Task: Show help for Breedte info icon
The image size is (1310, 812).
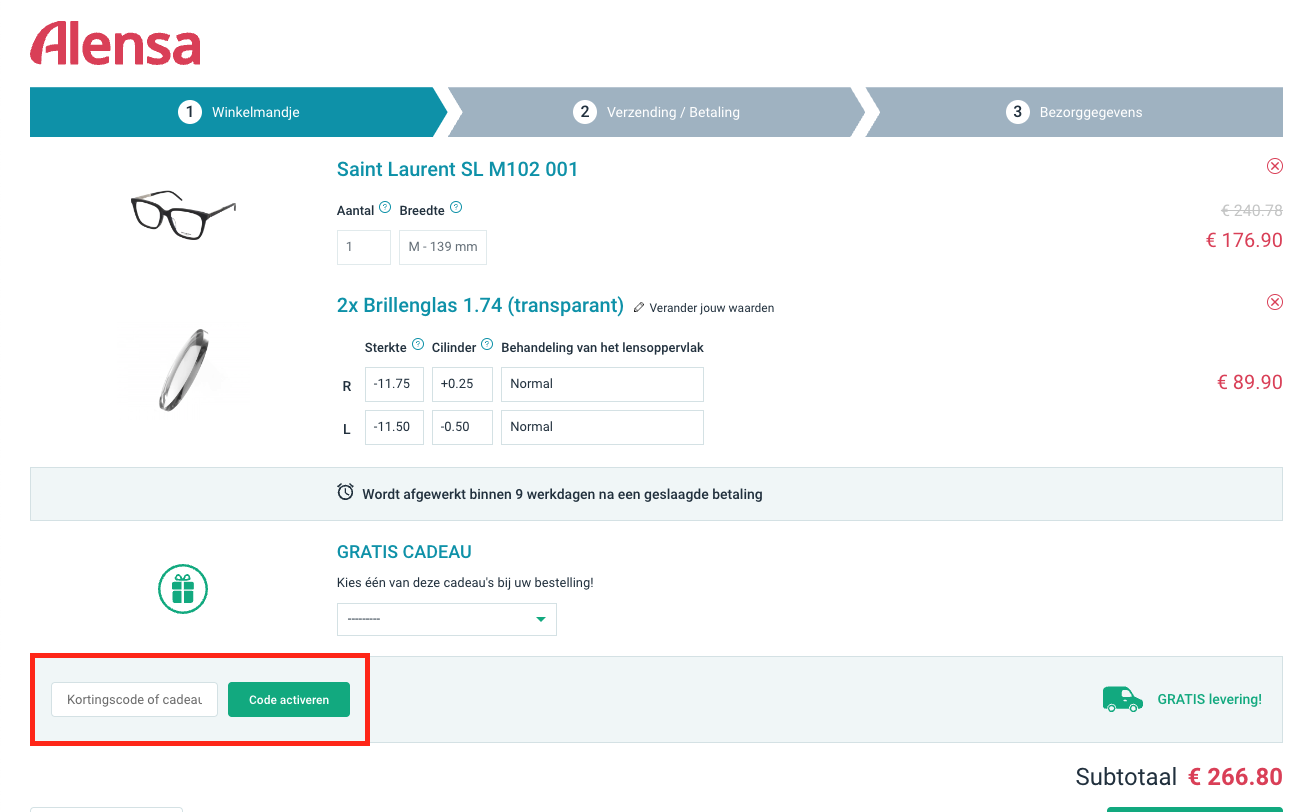Action: [456, 208]
